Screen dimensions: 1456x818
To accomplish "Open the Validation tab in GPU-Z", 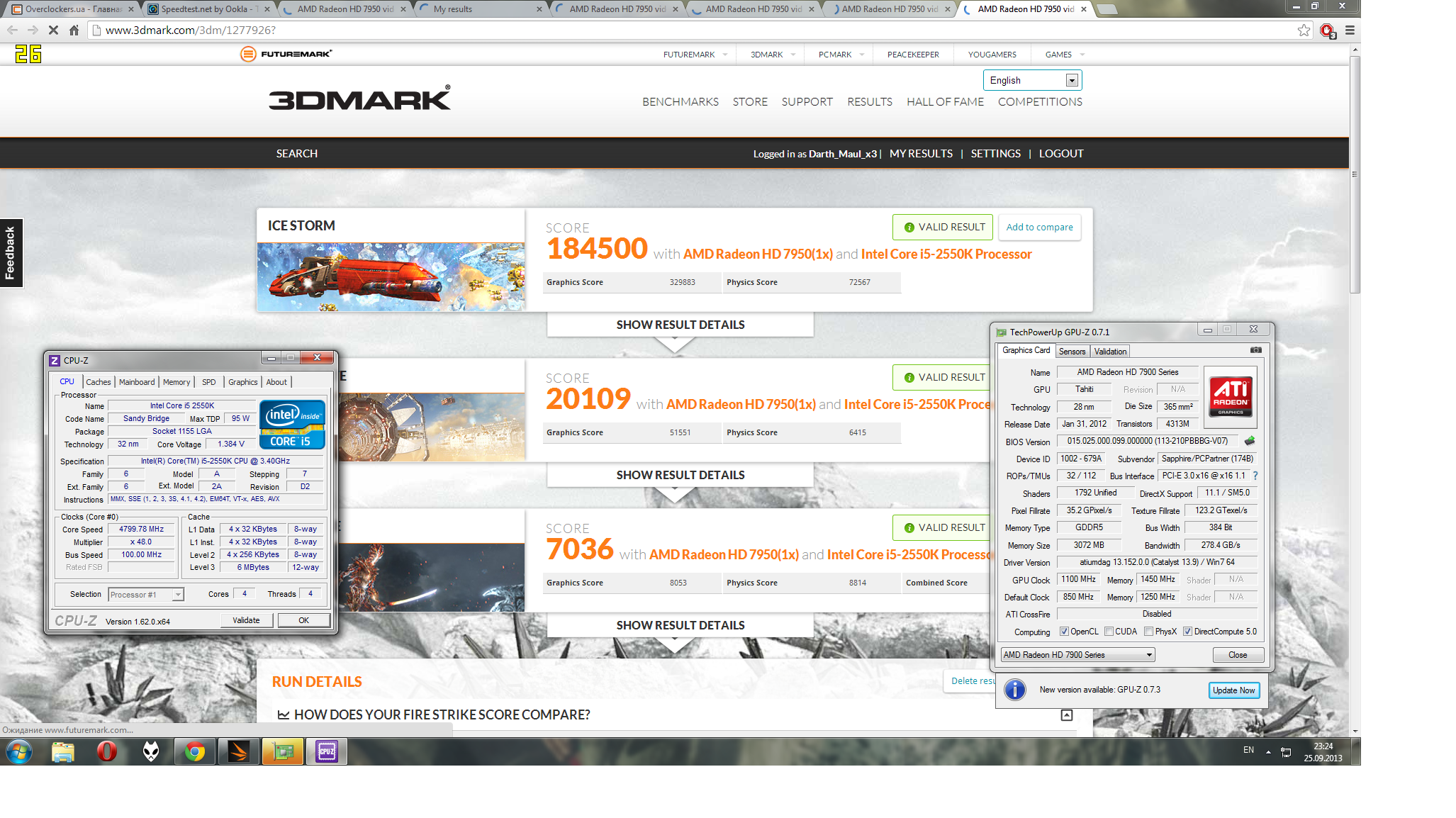I will point(1110,352).
